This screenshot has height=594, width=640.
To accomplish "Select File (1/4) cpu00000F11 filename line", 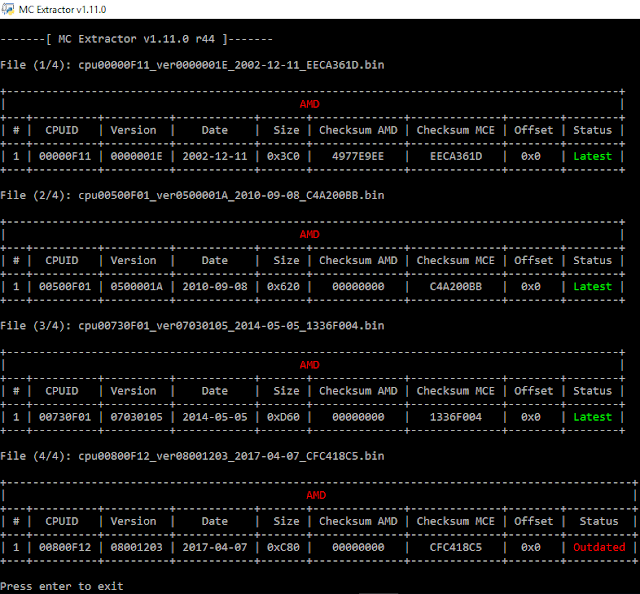I will (x=192, y=65).
